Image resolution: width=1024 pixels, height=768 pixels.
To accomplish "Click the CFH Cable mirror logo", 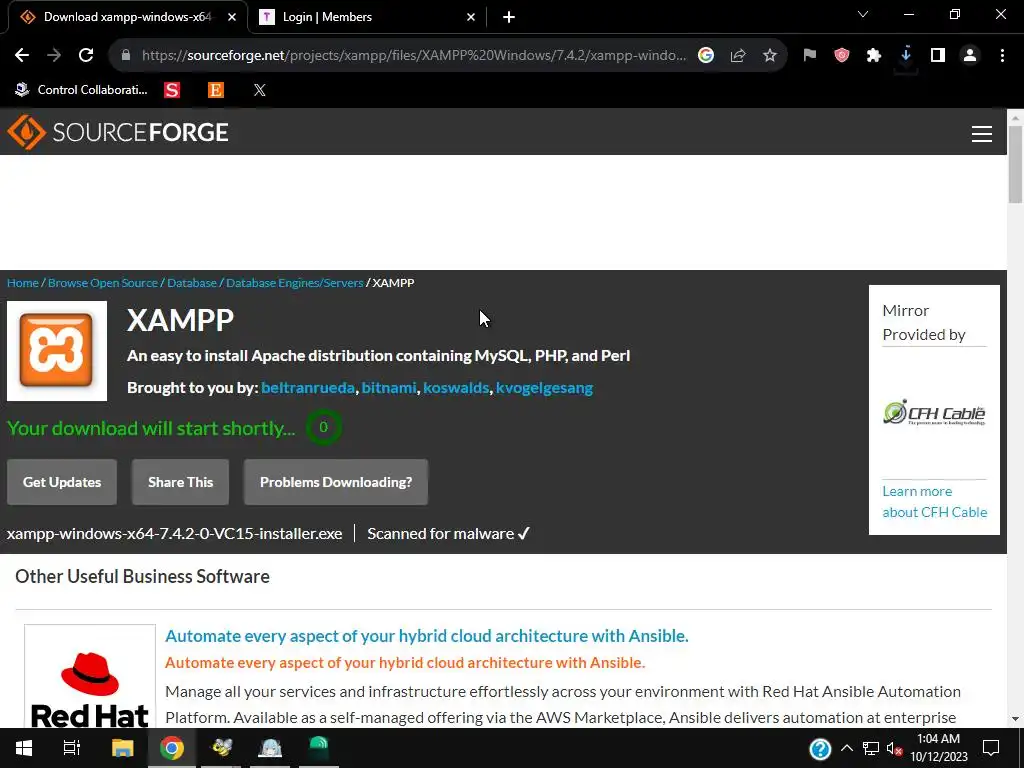I will 935,413.
